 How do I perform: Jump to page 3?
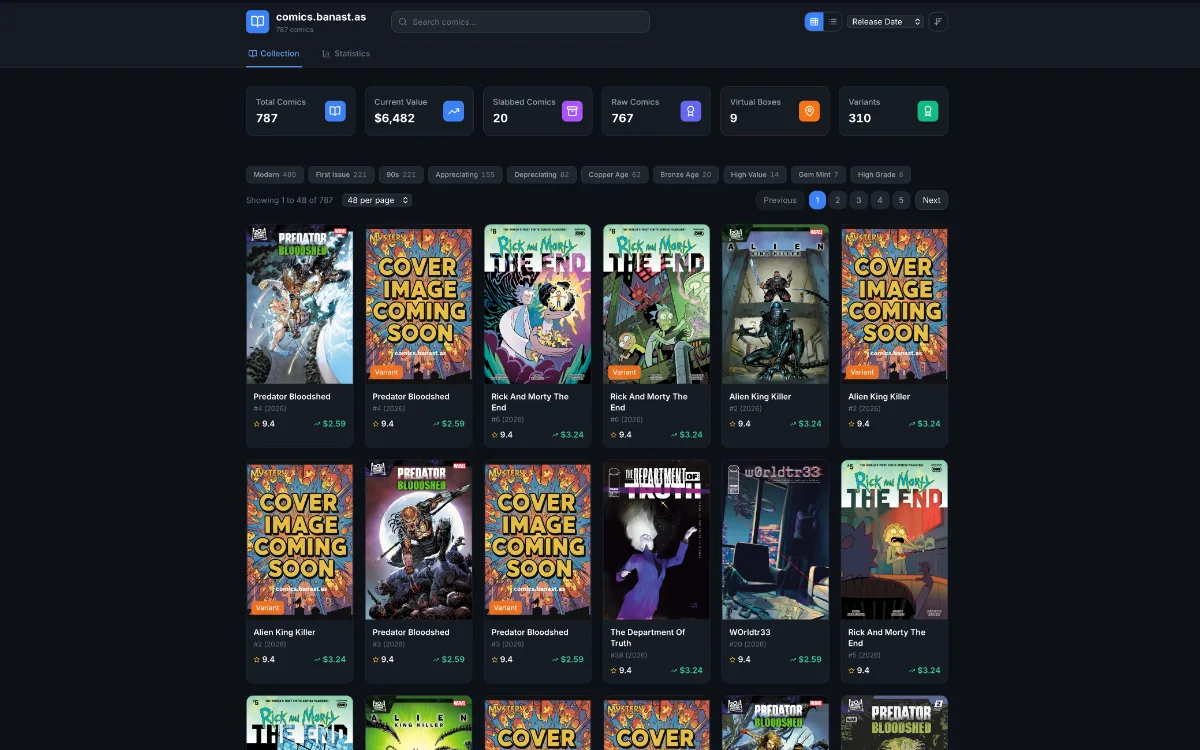tap(859, 200)
